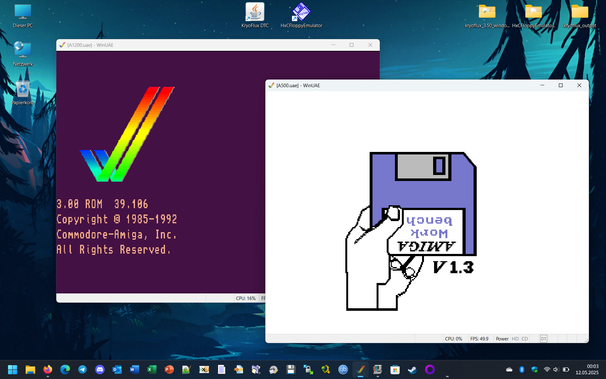Select the kryoflux_output desktop folder
The height and width of the screenshot is (379, 606).
(x=580, y=16)
